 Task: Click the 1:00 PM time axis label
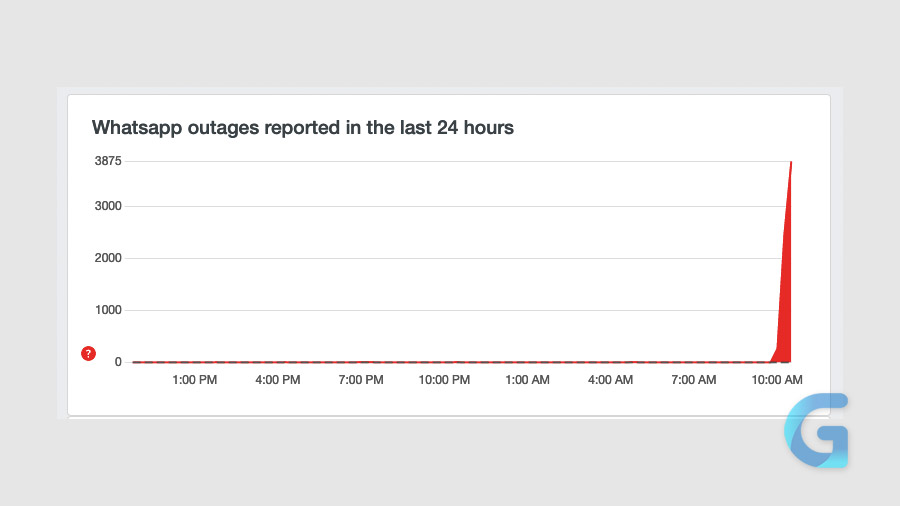point(195,380)
